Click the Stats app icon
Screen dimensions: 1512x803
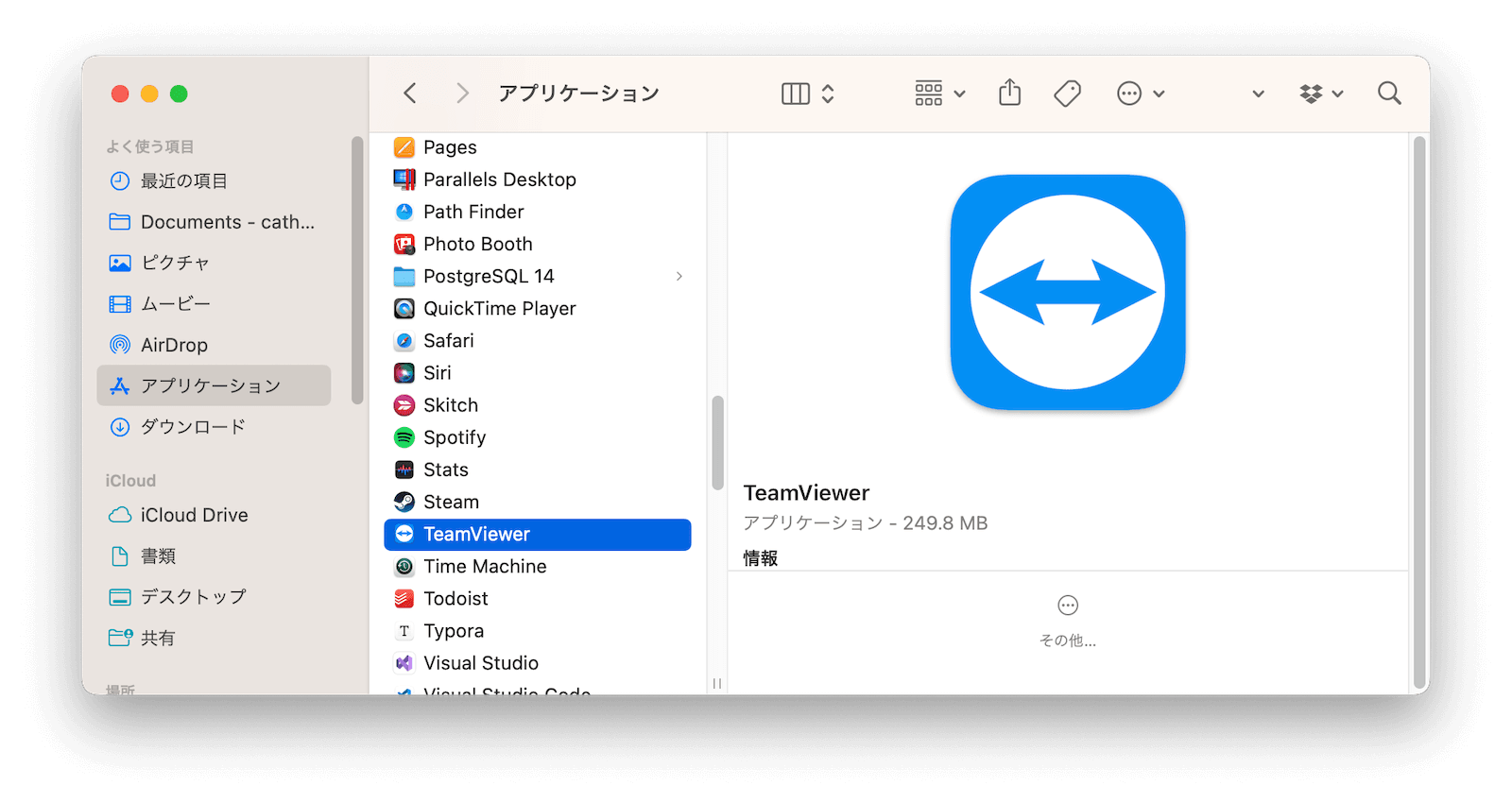[x=404, y=470]
